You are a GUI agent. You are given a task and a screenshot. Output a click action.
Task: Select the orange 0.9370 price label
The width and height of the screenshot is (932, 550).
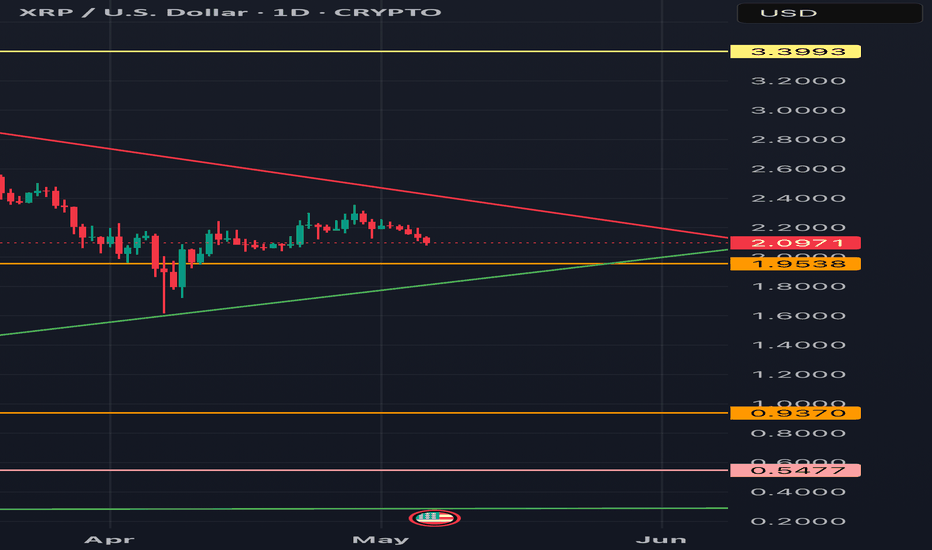795,413
